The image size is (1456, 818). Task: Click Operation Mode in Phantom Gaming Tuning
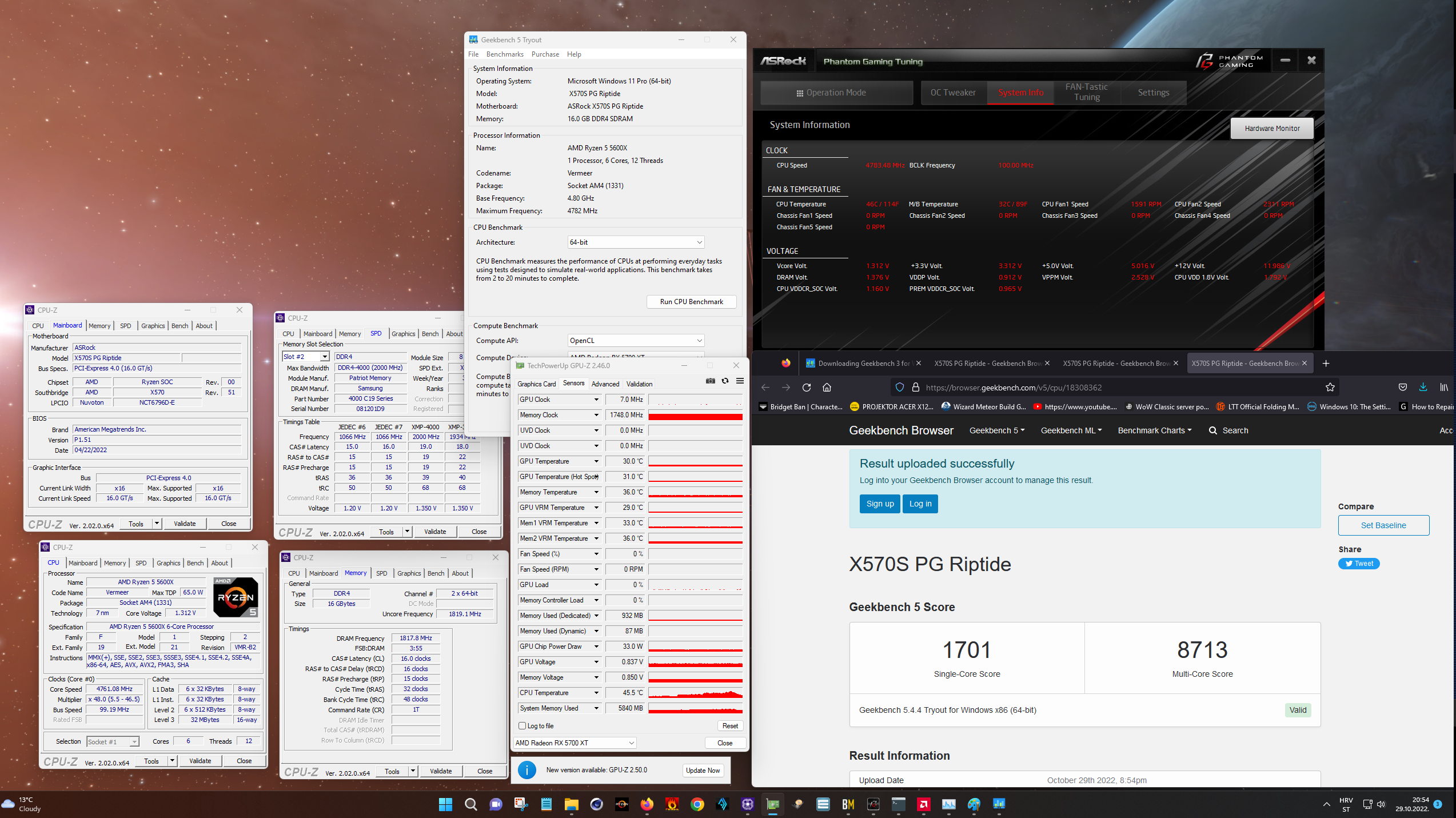[x=836, y=93]
